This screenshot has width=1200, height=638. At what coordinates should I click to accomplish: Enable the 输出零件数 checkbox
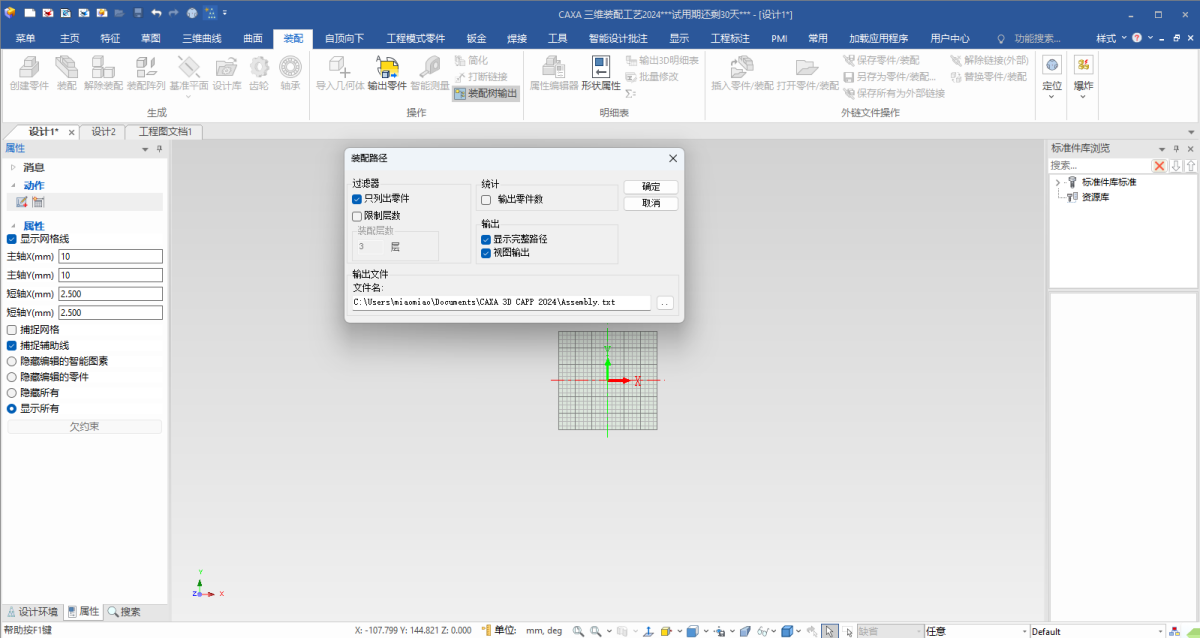tap(486, 200)
